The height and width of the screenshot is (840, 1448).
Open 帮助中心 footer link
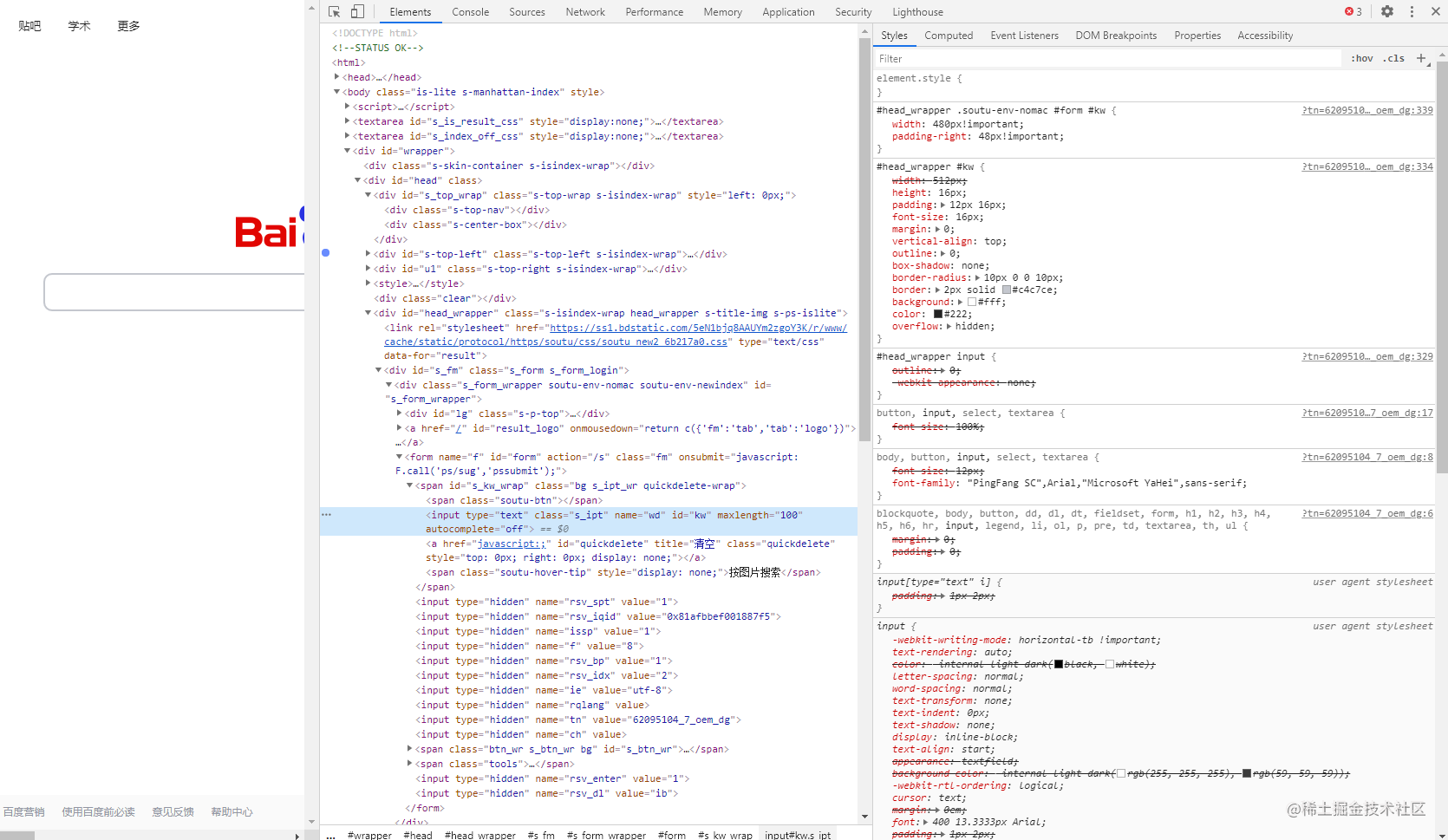pyautogui.click(x=232, y=812)
